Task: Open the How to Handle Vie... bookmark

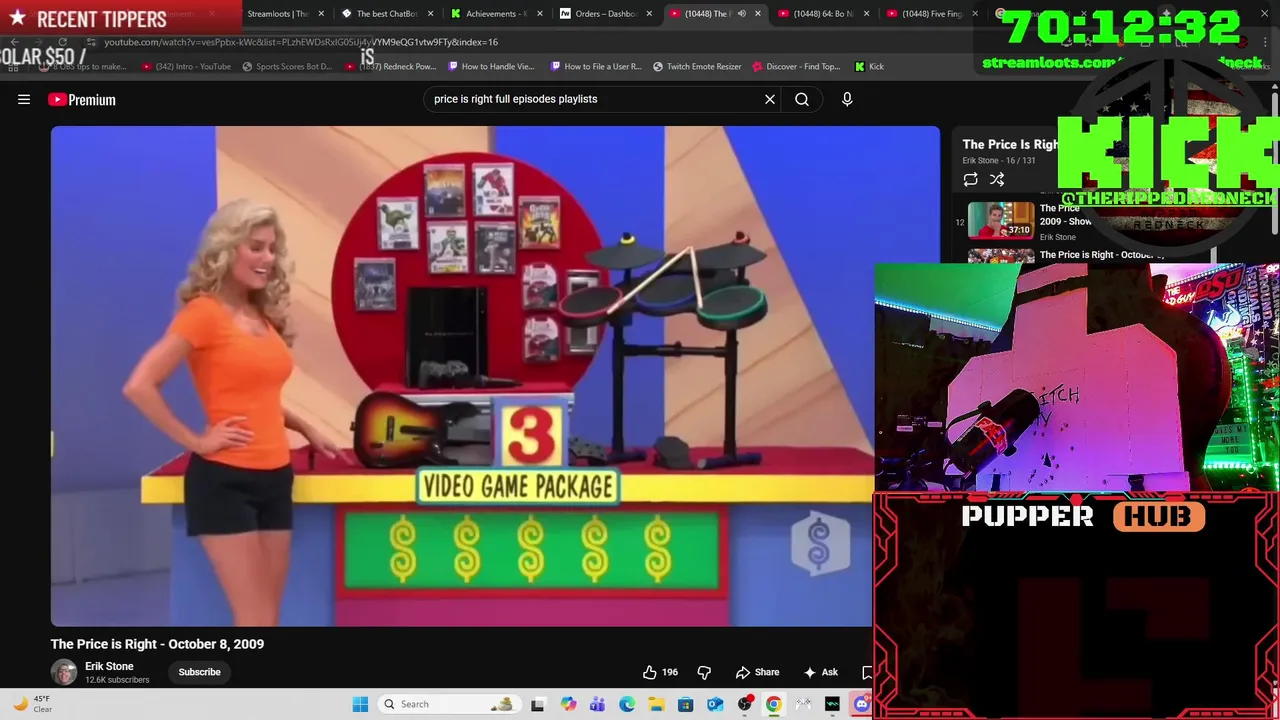Action: (x=491, y=66)
